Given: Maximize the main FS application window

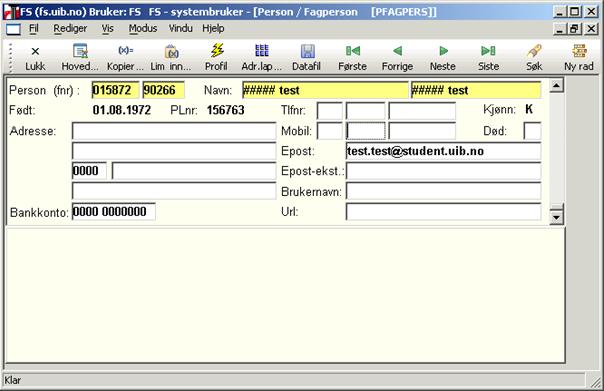Looking at the screenshot, I should click(x=575, y=12).
